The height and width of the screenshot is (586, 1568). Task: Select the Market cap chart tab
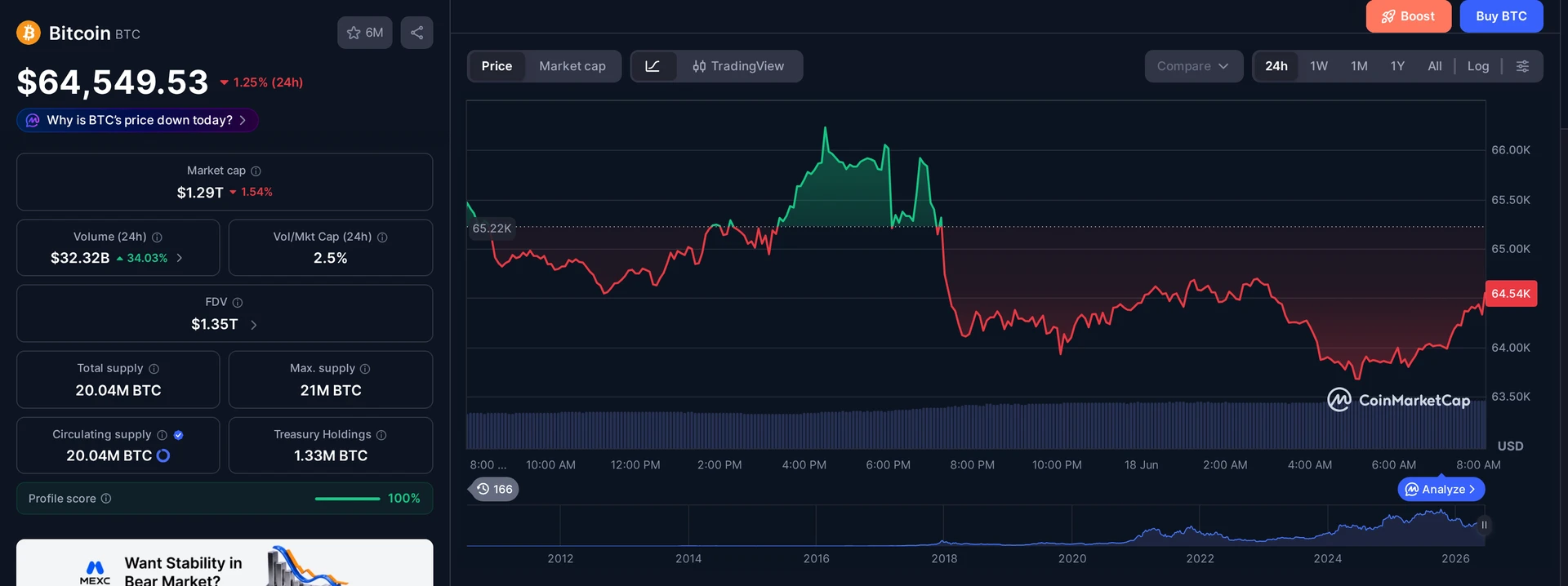[572, 66]
